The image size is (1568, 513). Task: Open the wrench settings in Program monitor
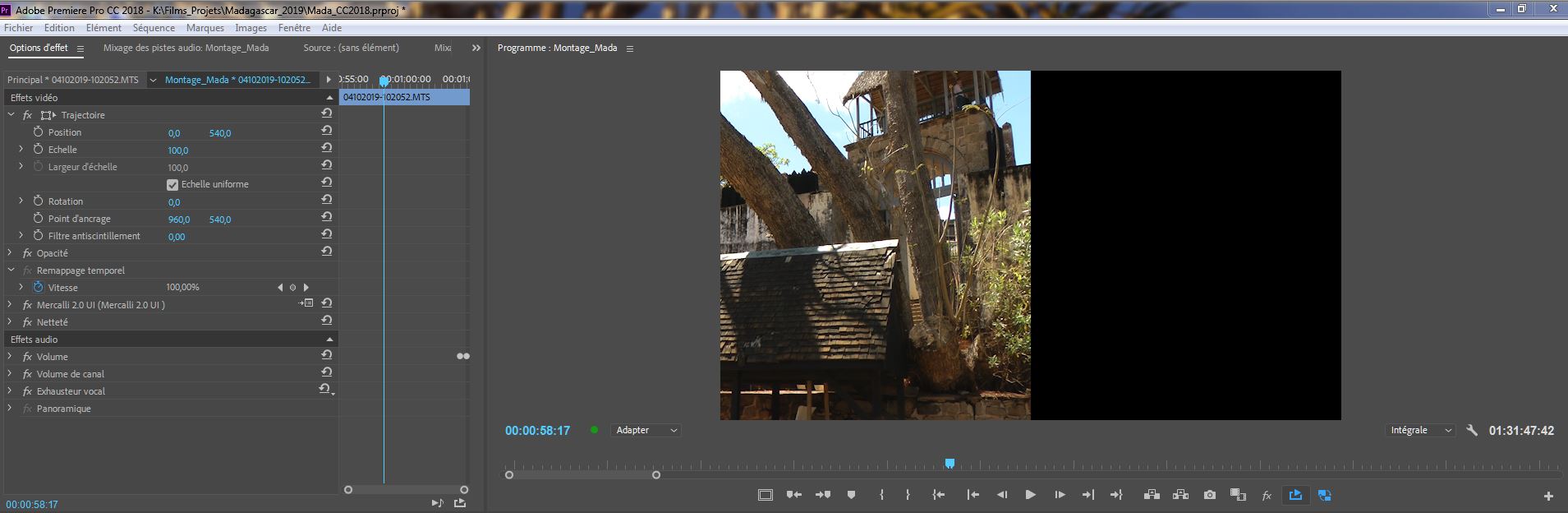(x=1471, y=430)
